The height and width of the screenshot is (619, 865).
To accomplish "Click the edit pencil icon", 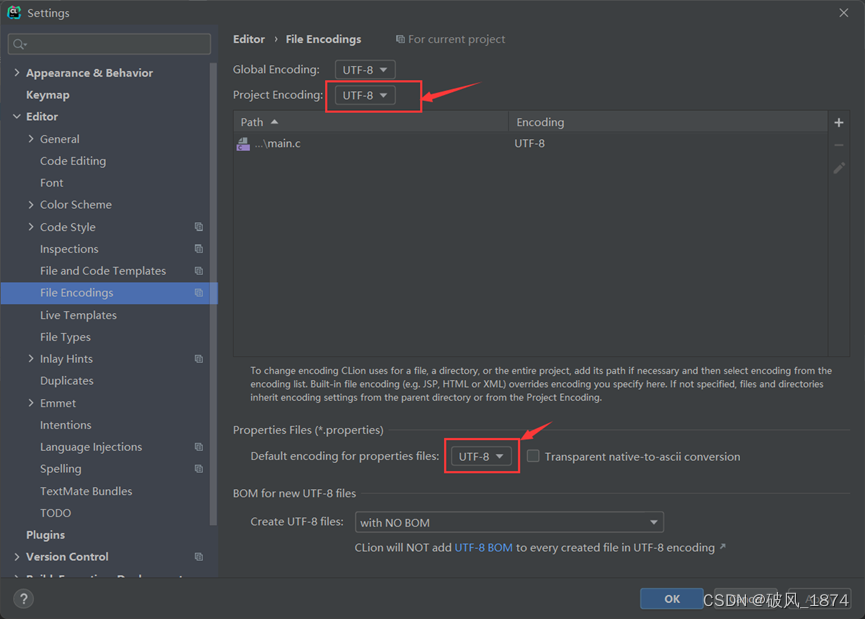I will (x=839, y=168).
